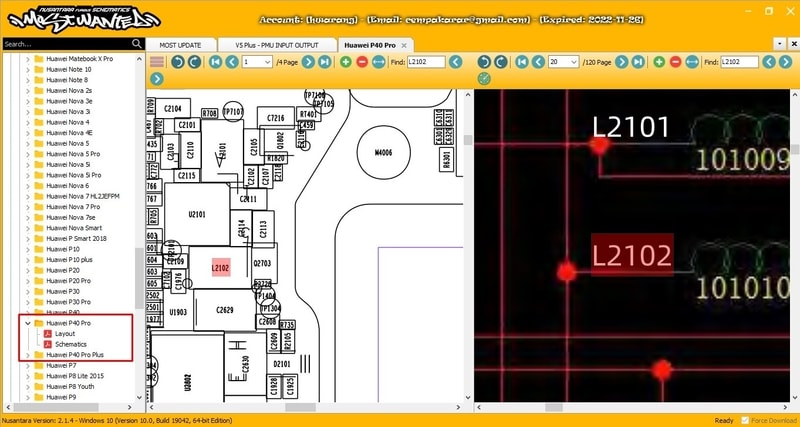
Task: Expand the Huawei Nova 5 Pro folder
Action: pos(28,154)
